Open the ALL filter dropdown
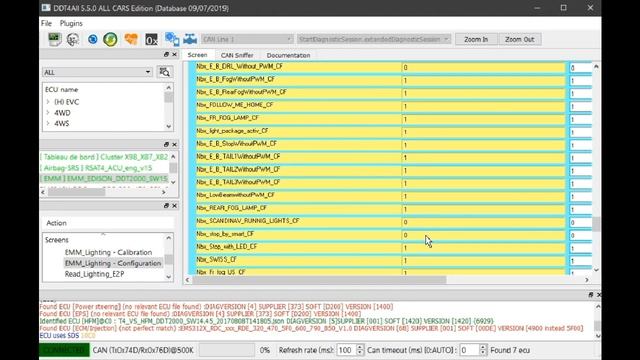640x360 pixels. pyautogui.click(x=97, y=72)
